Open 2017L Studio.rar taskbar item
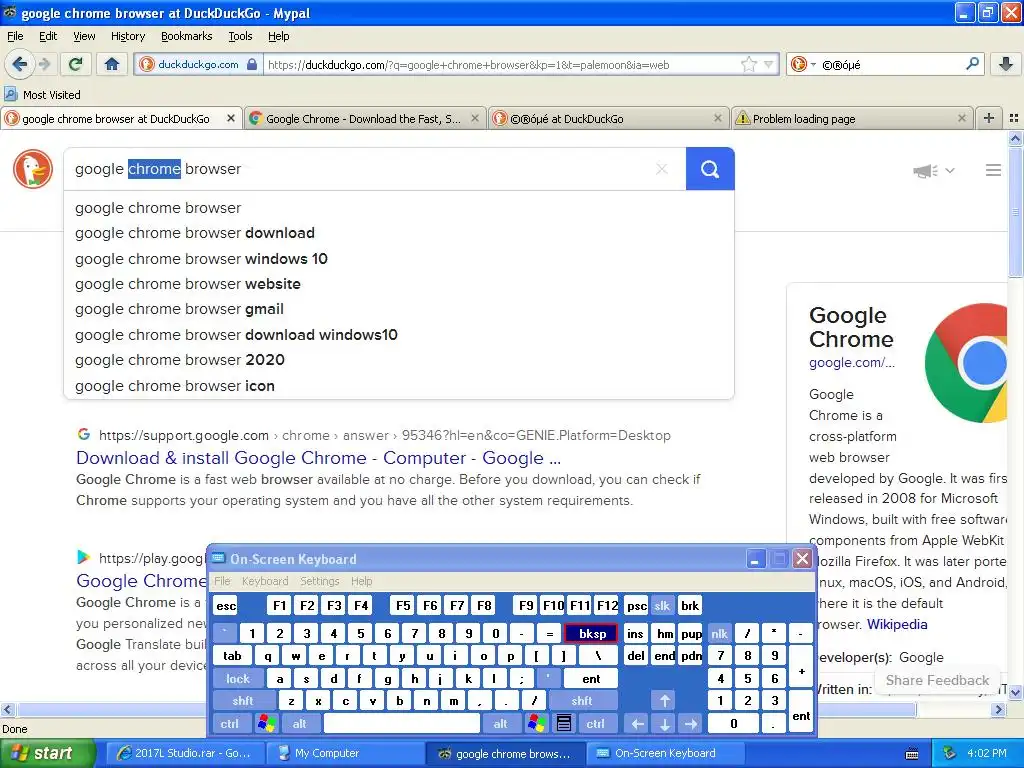This screenshot has width=1024, height=768. pos(184,753)
